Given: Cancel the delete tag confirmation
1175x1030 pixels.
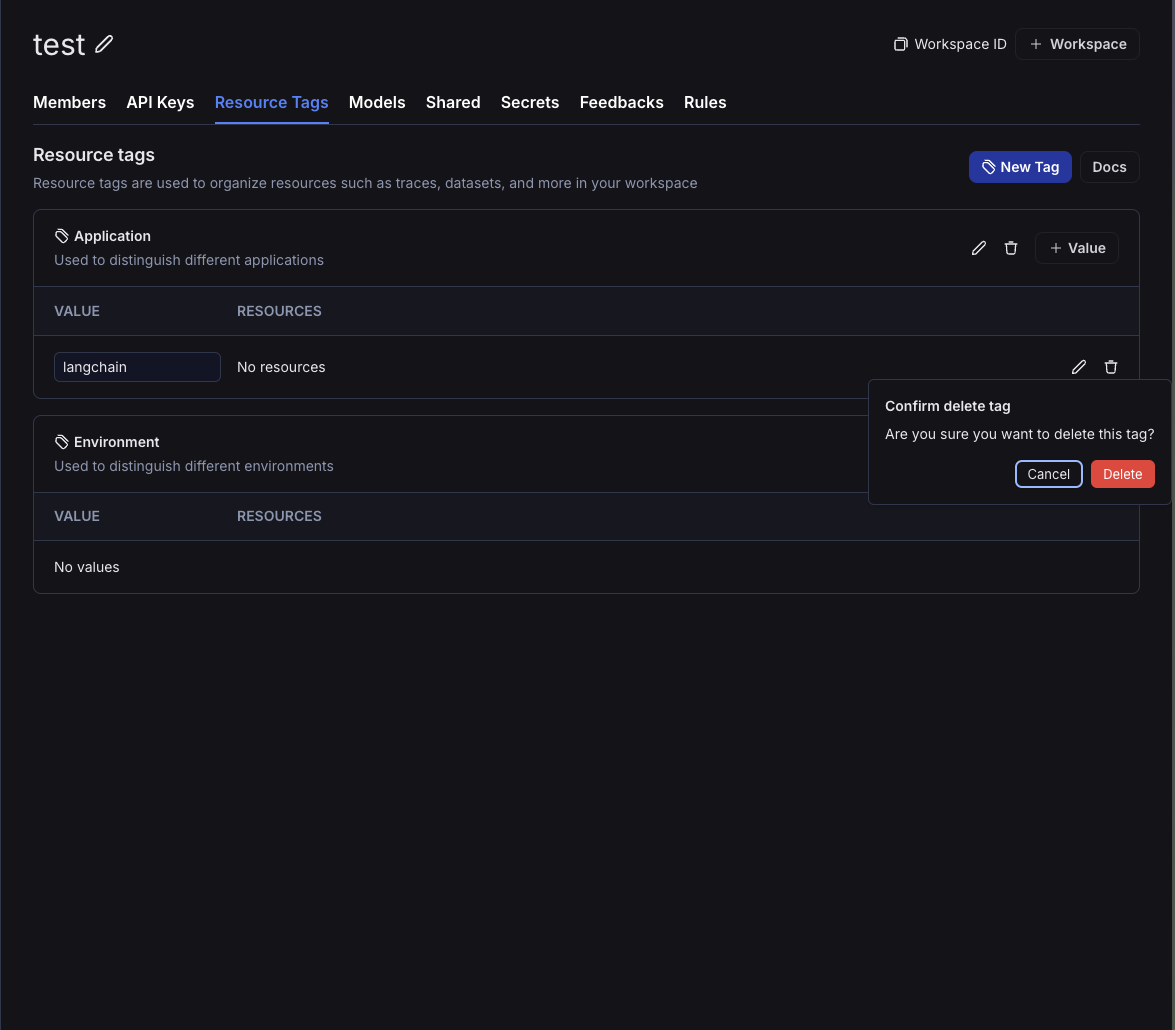Looking at the screenshot, I should coord(1048,474).
